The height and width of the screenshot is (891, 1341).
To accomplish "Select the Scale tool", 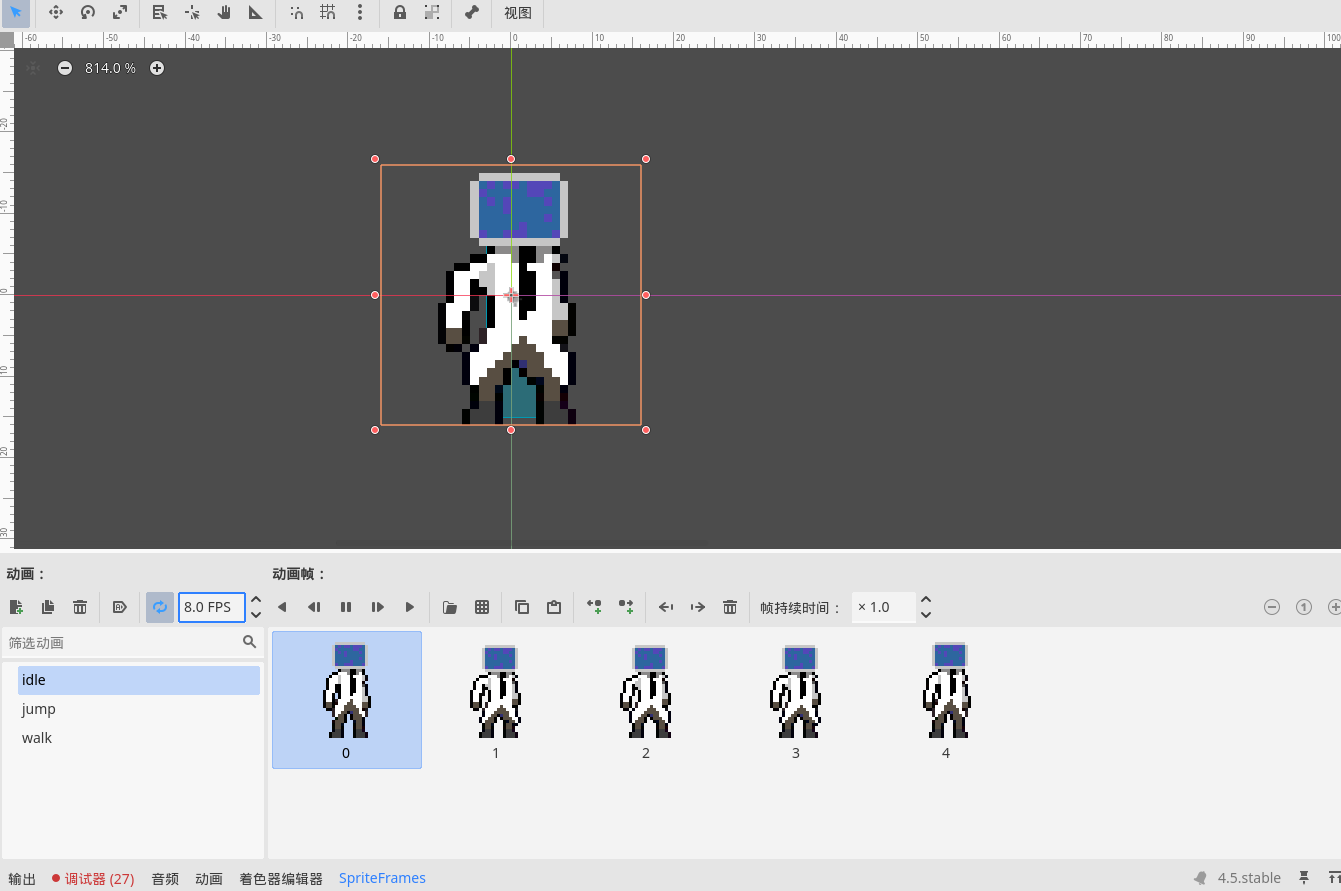I will [120, 13].
